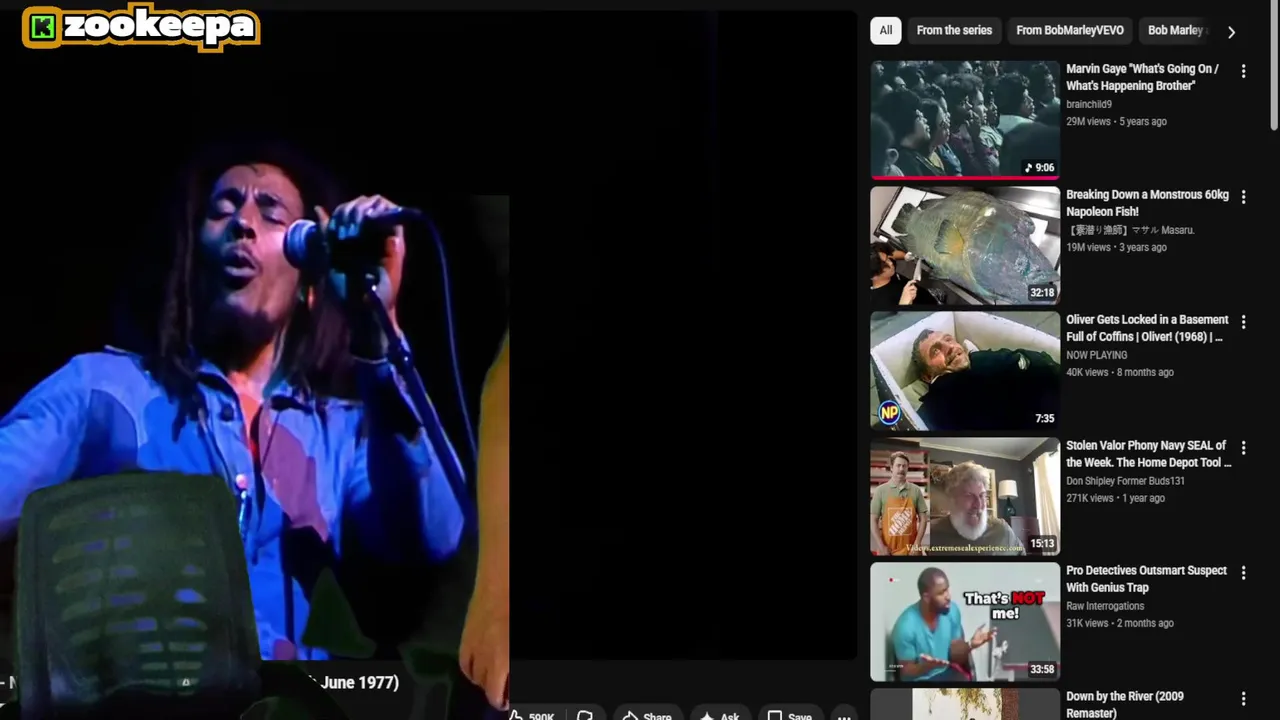The width and height of the screenshot is (1280, 720).
Task: Open options menu for Stolen Valor video
Action: (1243, 448)
